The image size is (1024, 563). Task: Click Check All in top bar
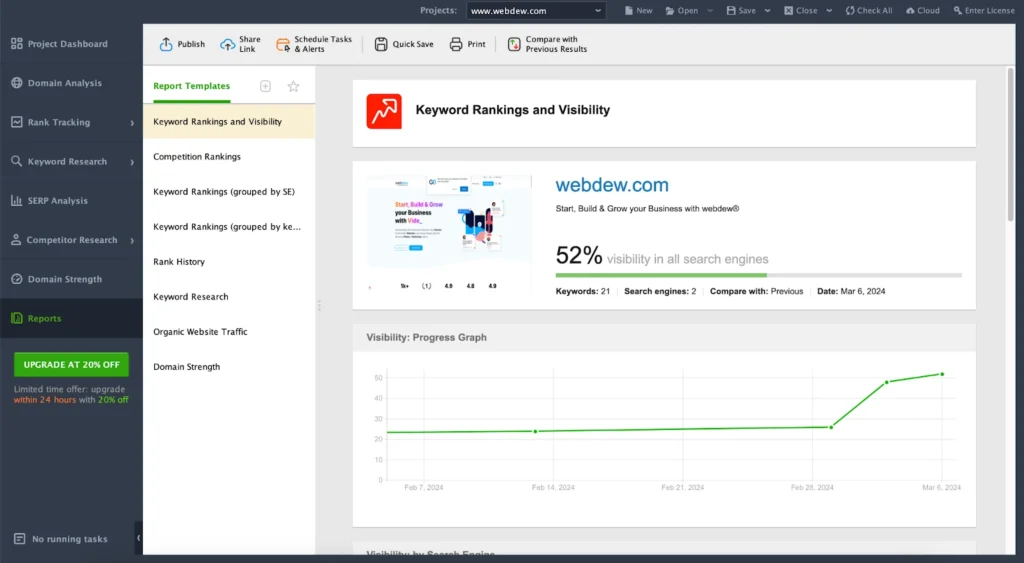867,11
